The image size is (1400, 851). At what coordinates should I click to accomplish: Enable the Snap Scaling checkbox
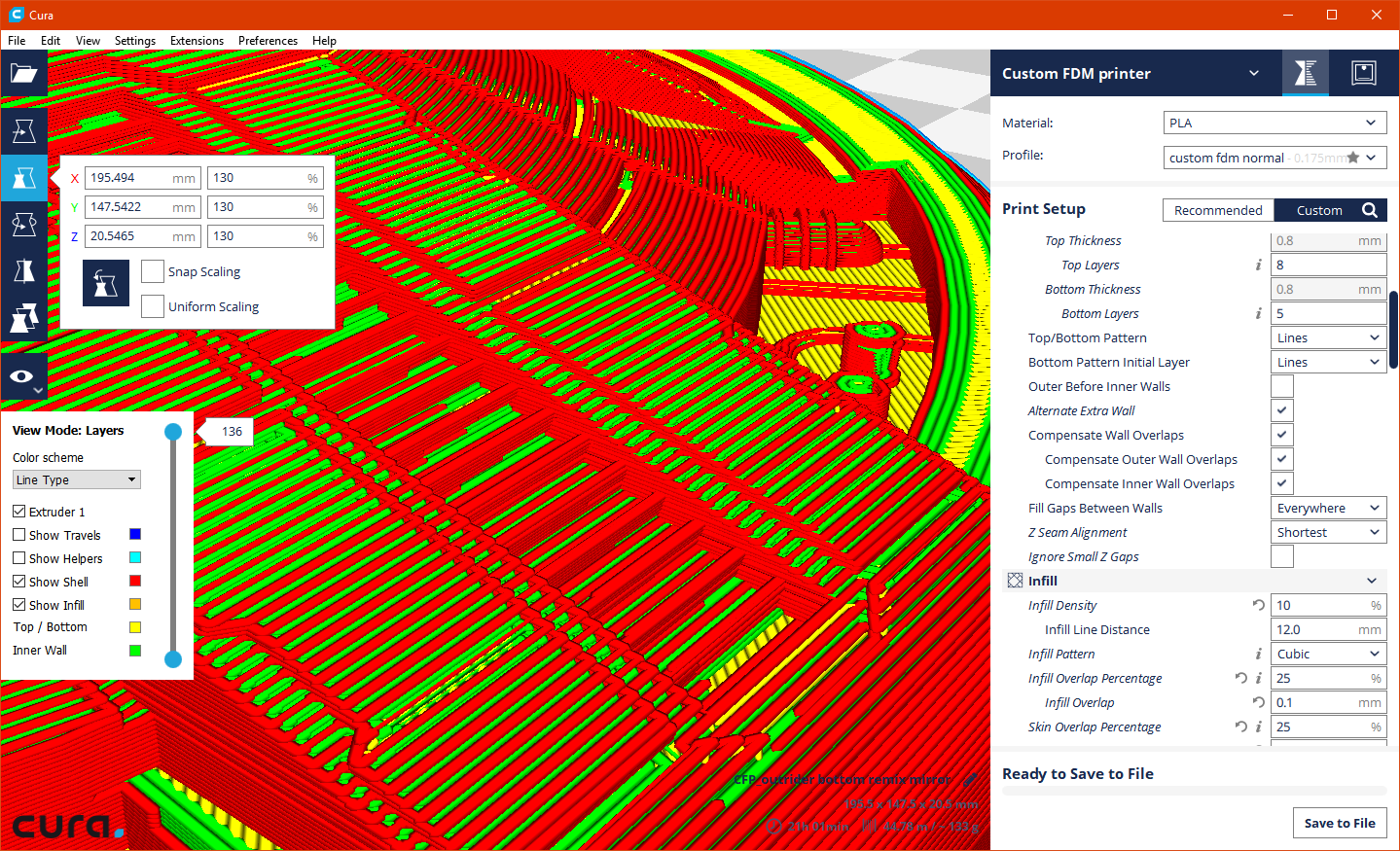153,271
